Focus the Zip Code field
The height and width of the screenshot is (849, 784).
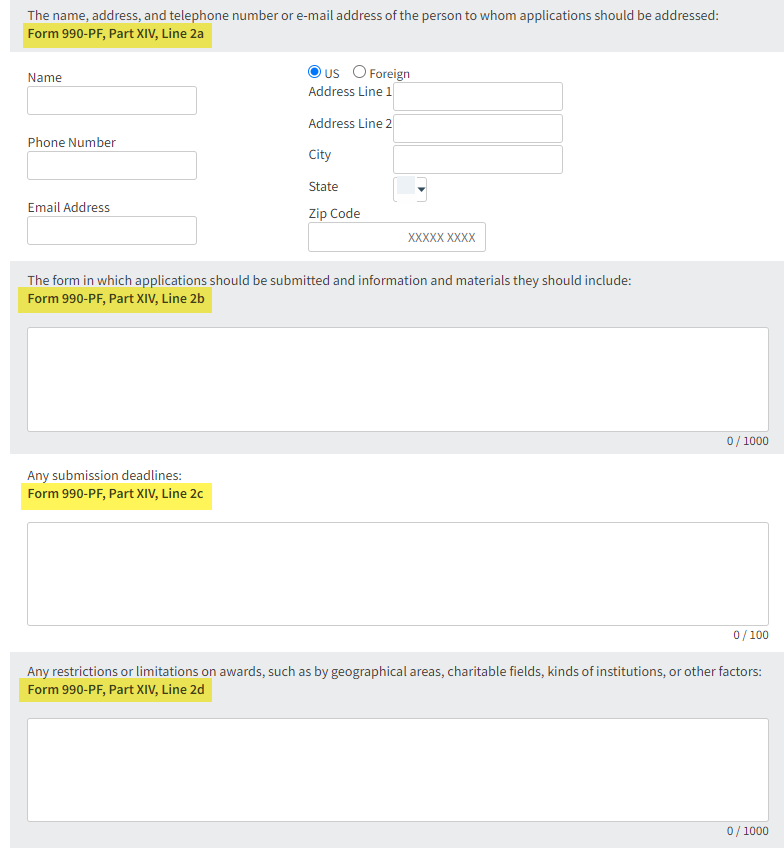pyautogui.click(x=396, y=238)
